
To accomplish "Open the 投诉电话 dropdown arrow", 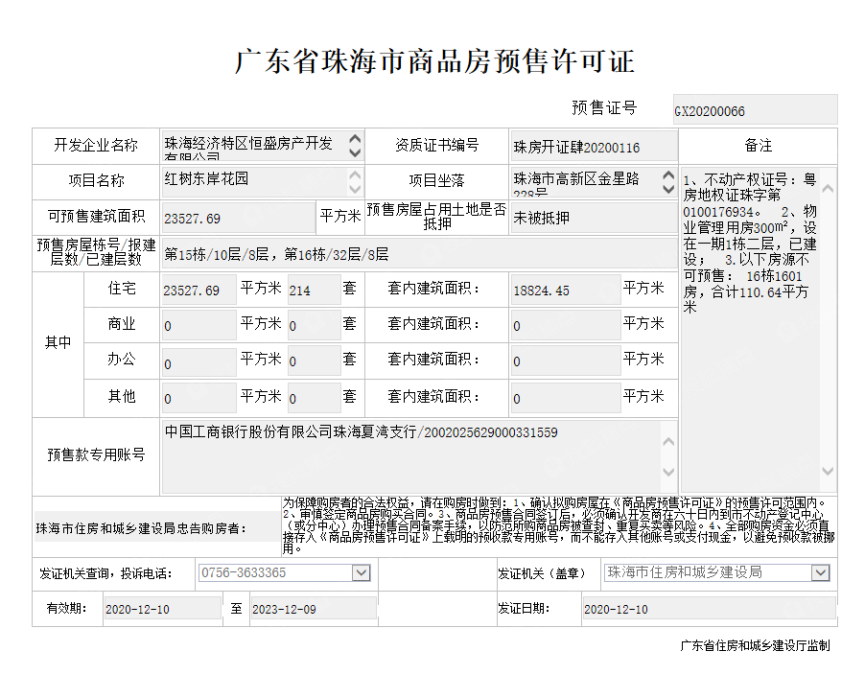I will pyautogui.click(x=361, y=572).
